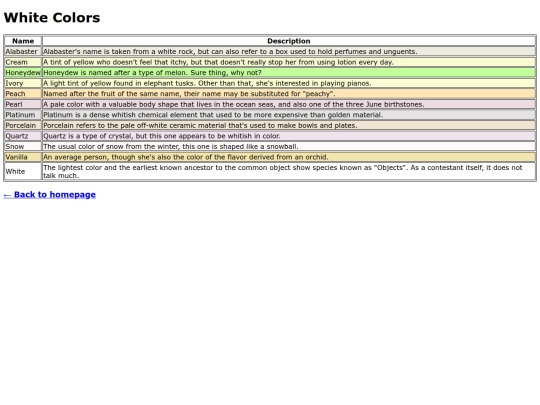Click the Cream name cell
The image size is (540, 405).
[23, 62]
